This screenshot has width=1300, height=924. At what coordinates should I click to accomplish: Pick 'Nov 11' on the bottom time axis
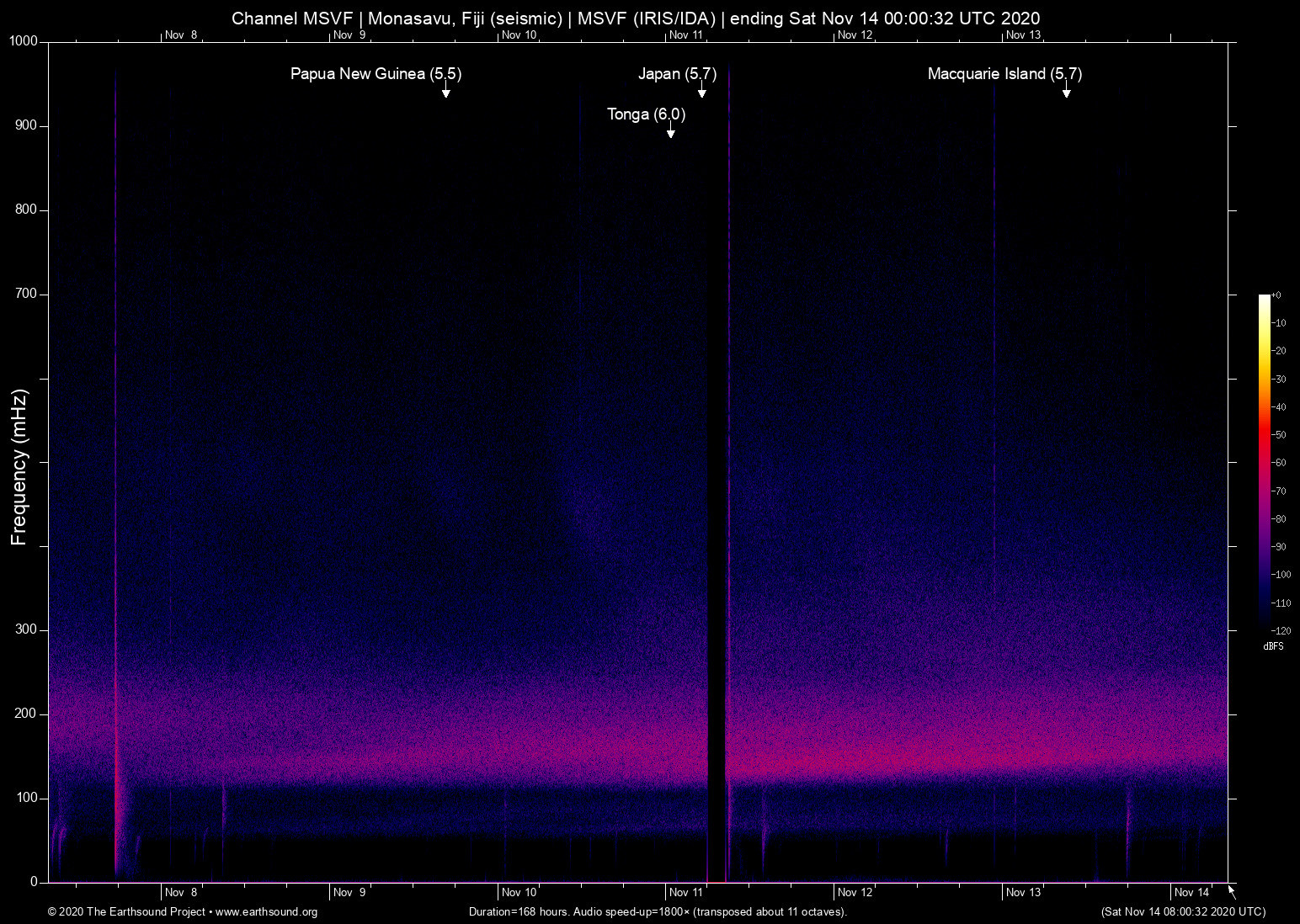click(x=686, y=892)
